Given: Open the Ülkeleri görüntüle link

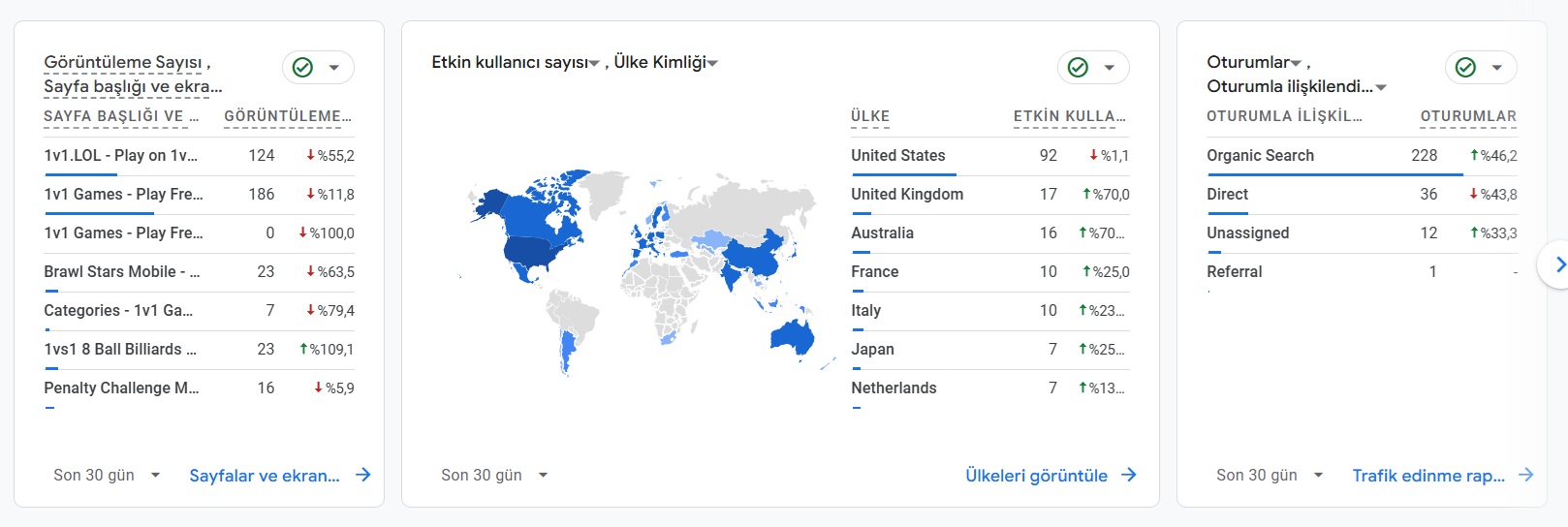Looking at the screenshot, I should [x=1036, y=476].
